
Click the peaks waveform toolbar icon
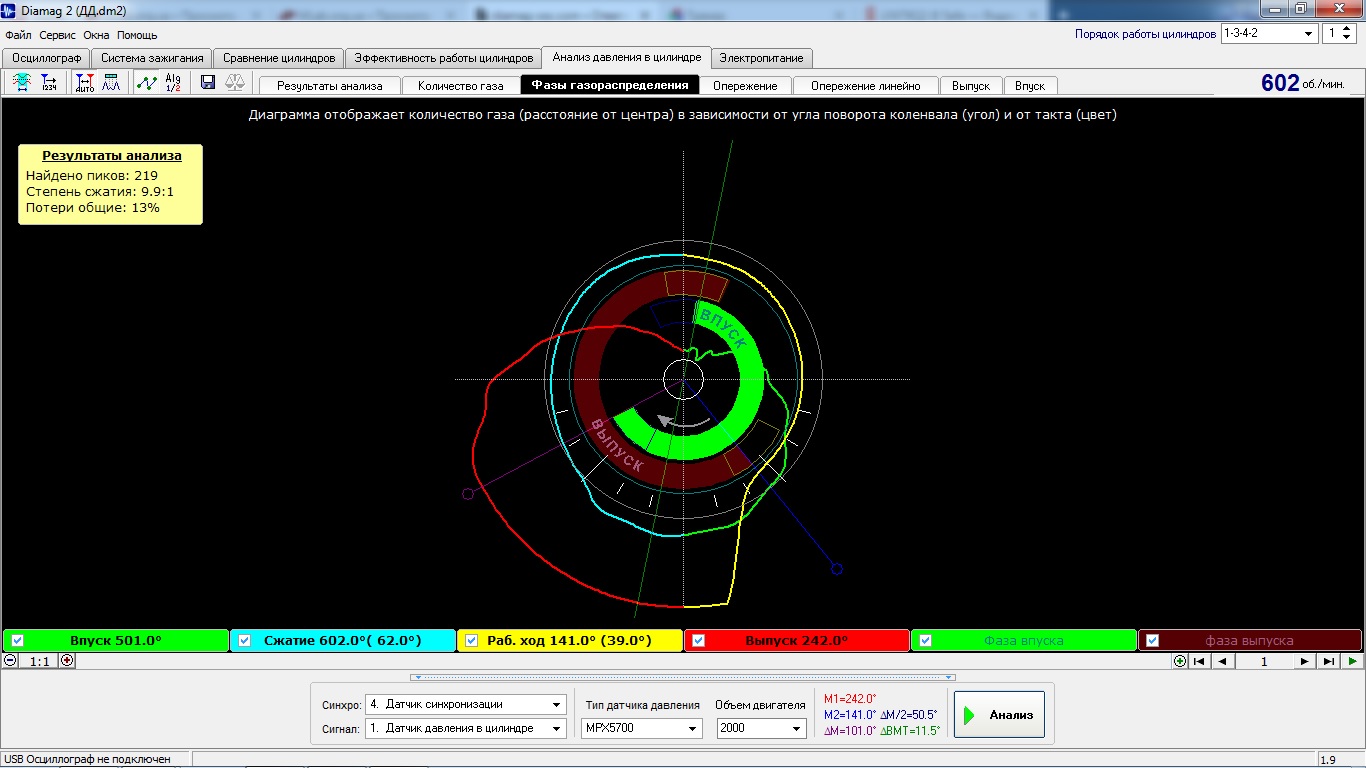[x=111, y=83]
